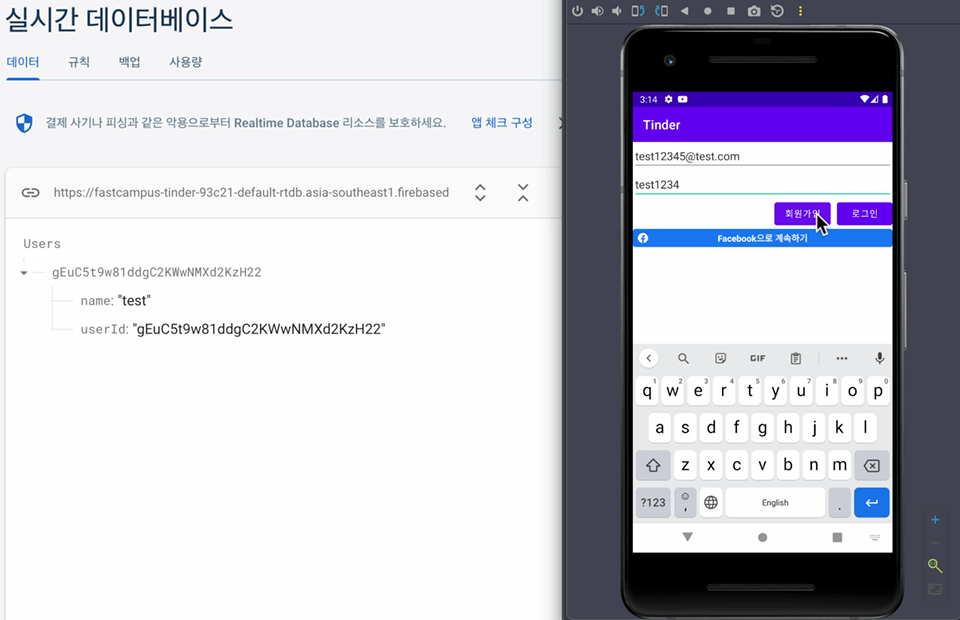Tap the z key on keyboard

[685, 466]
